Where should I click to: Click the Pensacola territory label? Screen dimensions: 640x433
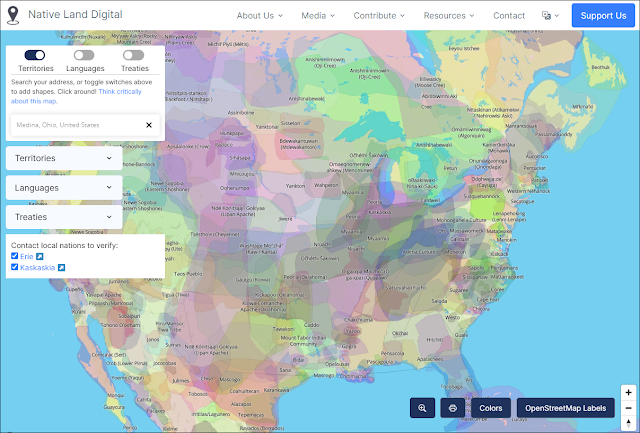[393, 353]
